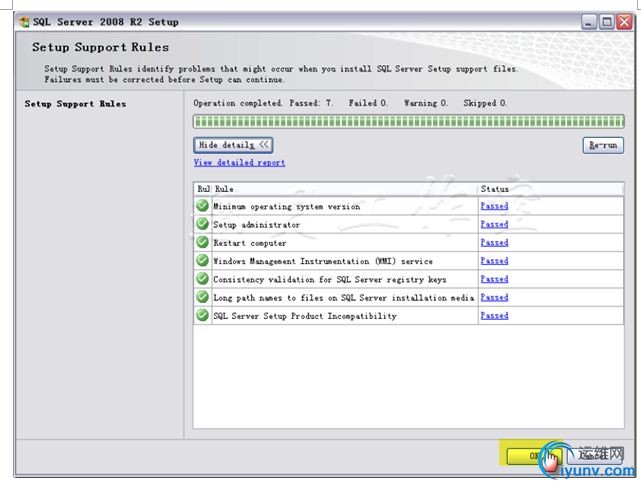
Task: Open the View detailed report link
Action: (x=239, y=163)
